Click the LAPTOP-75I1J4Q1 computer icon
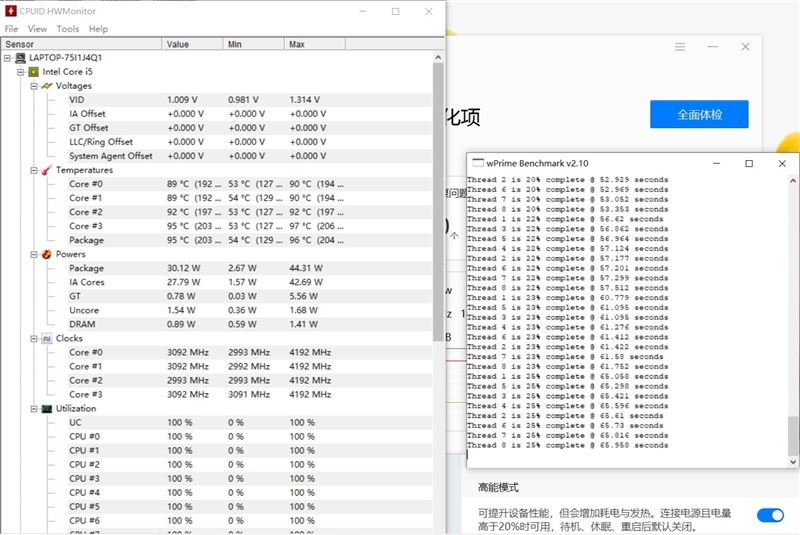The height and width of the screenshot is (535, 800). click(x=20, y=58)
